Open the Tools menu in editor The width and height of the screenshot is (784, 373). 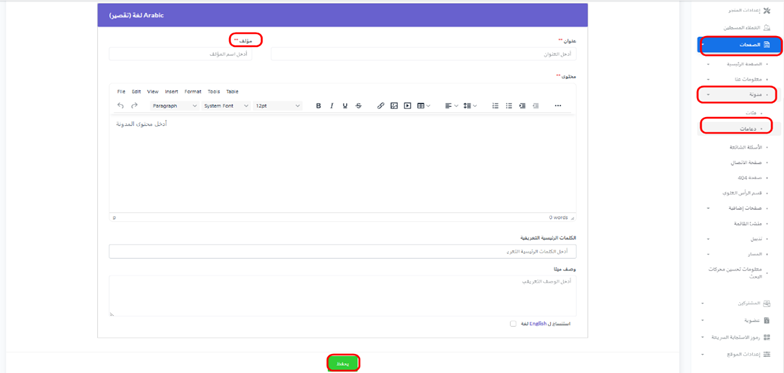tap(214, 92)
